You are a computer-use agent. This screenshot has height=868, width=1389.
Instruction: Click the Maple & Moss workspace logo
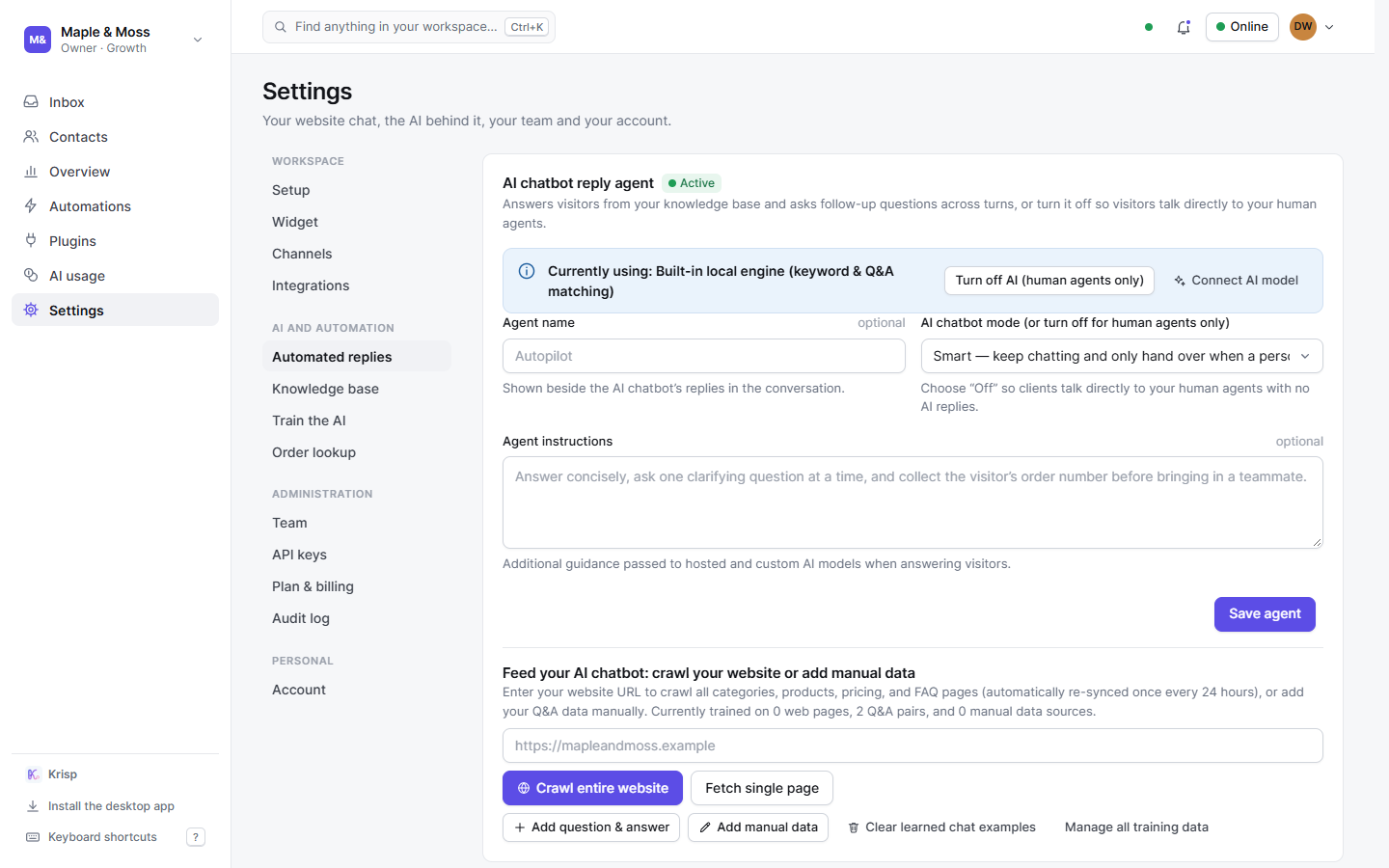[x=38, y=40]
